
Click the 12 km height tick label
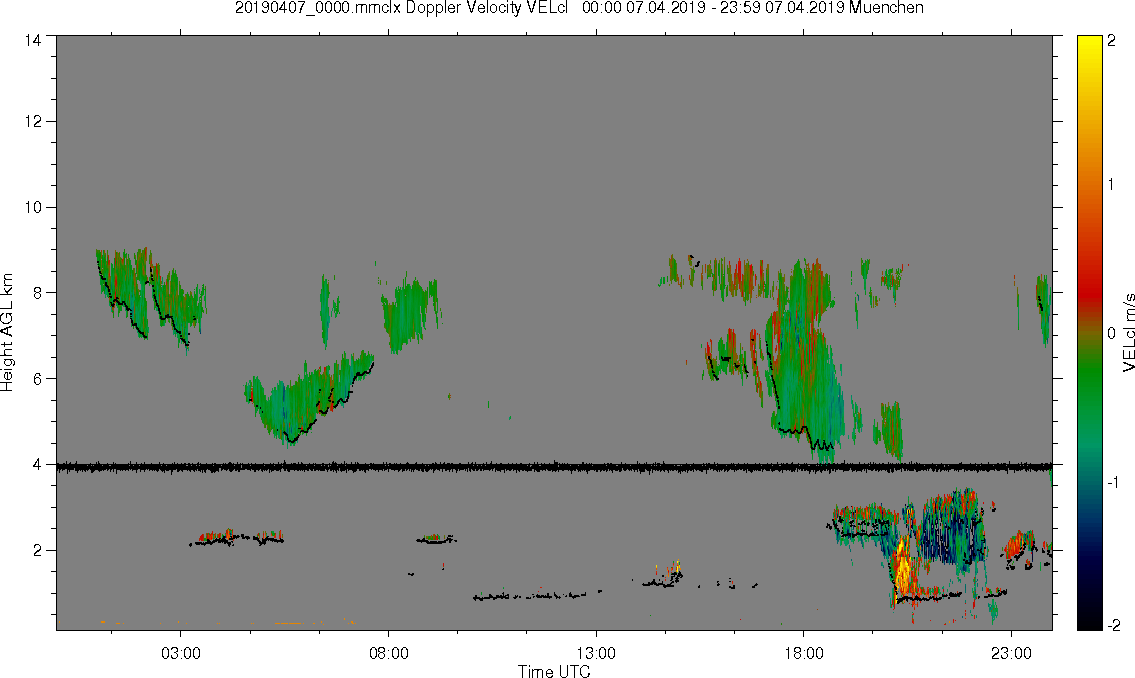coord(33,122)
